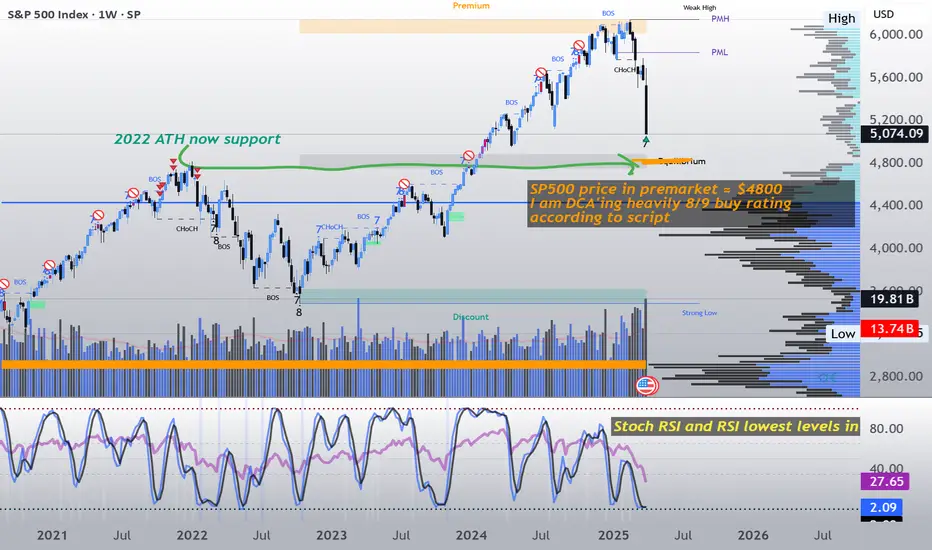The width and height of the screenshot is (932, 550).
Task: Click the 2025 label on time axis
Action: tap(613, 535)
